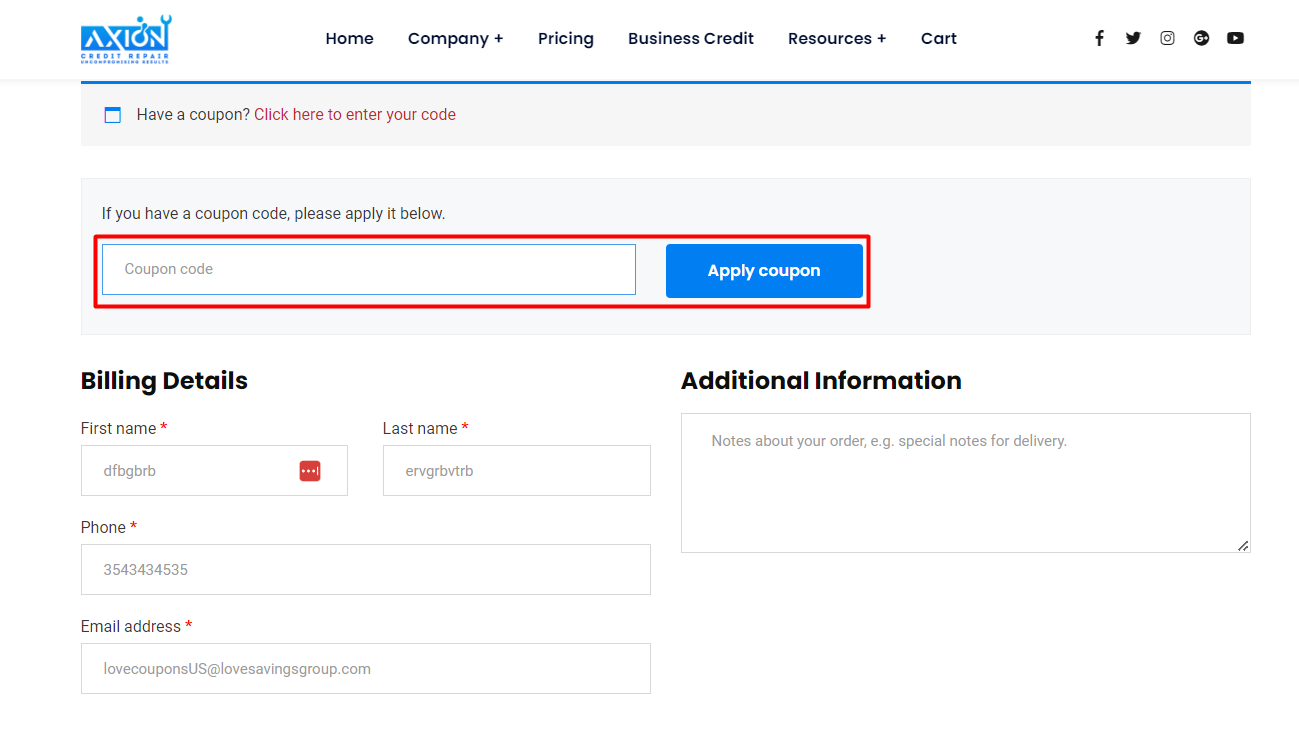Grab the order notes textarea resize handle

pos(1243,545)
